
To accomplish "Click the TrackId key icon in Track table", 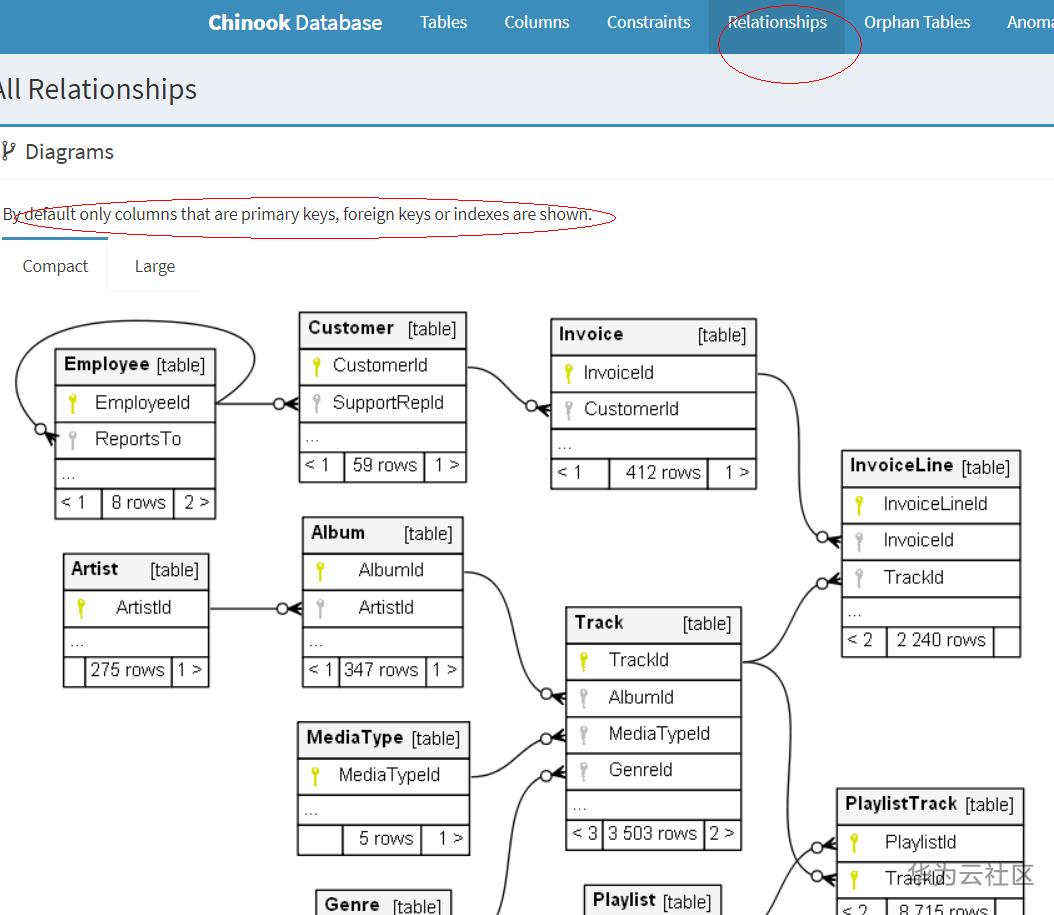I will click(583, 661).
